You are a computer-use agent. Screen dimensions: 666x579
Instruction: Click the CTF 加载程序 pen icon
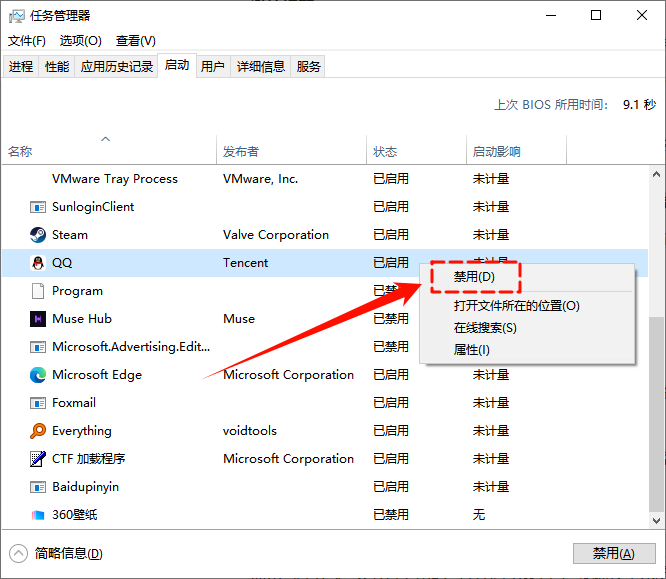point(38,459)
